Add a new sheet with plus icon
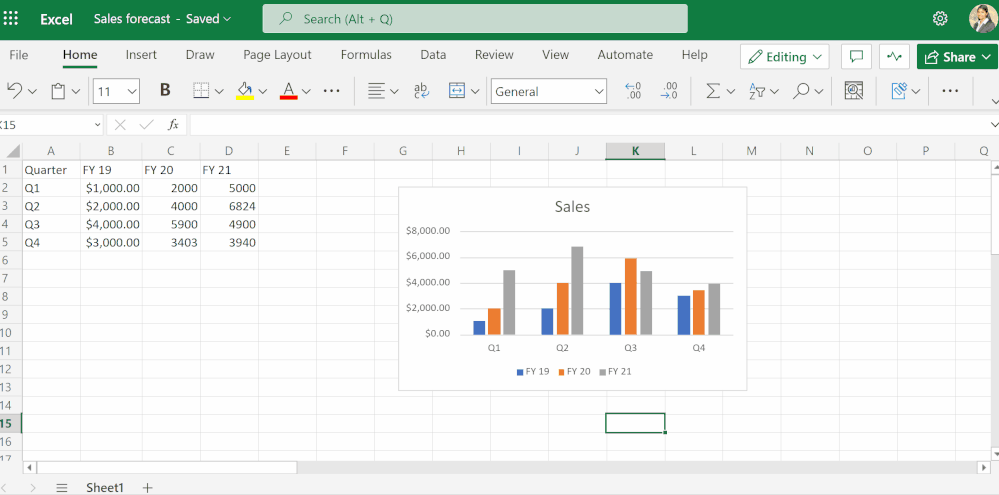 pyautogui.click(x=147, y=487)
